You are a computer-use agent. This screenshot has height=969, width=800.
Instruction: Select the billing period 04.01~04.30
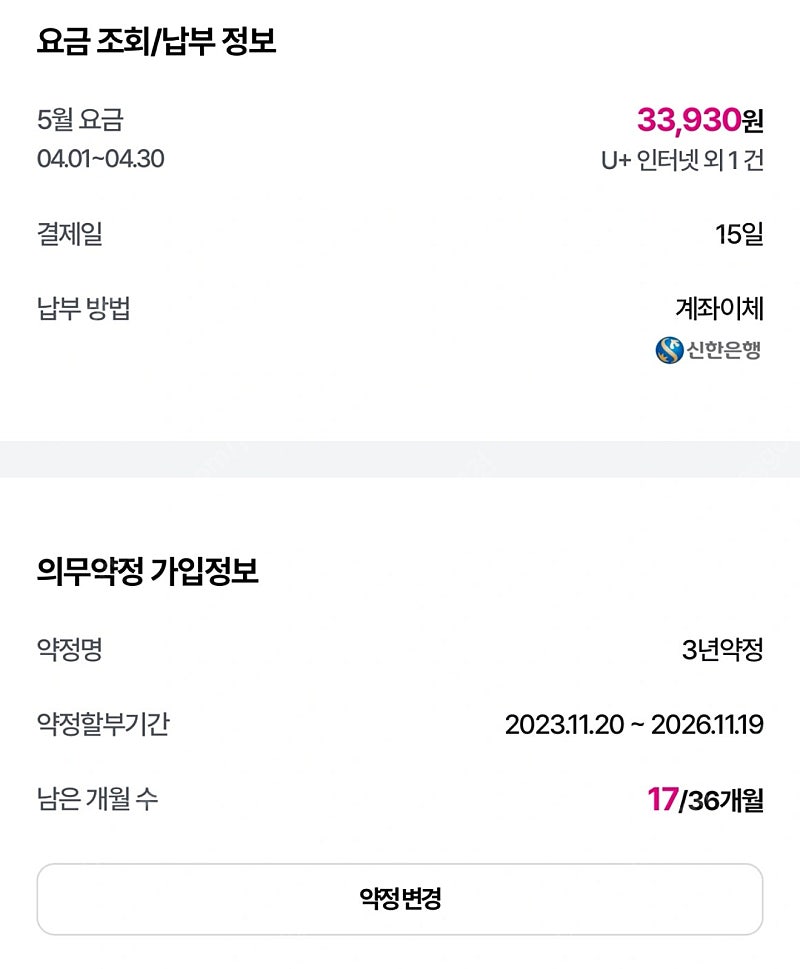click(101, 159)
